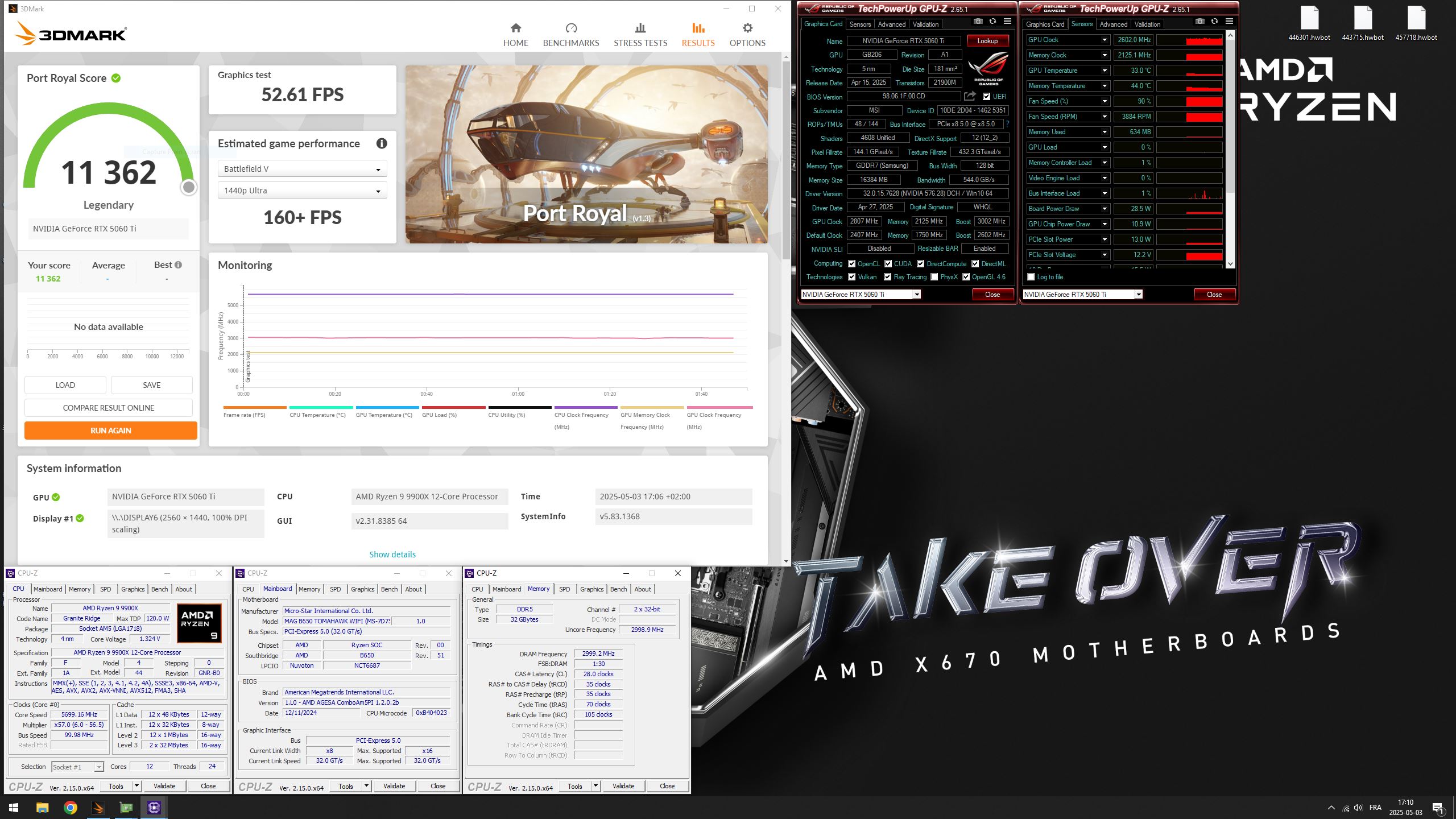The width and height of the screenshot is (1456, 819).
Task: Open the Bench tab in CPU-Z Mainboard window
Action: pyautogui.click(x=389, y=589)
